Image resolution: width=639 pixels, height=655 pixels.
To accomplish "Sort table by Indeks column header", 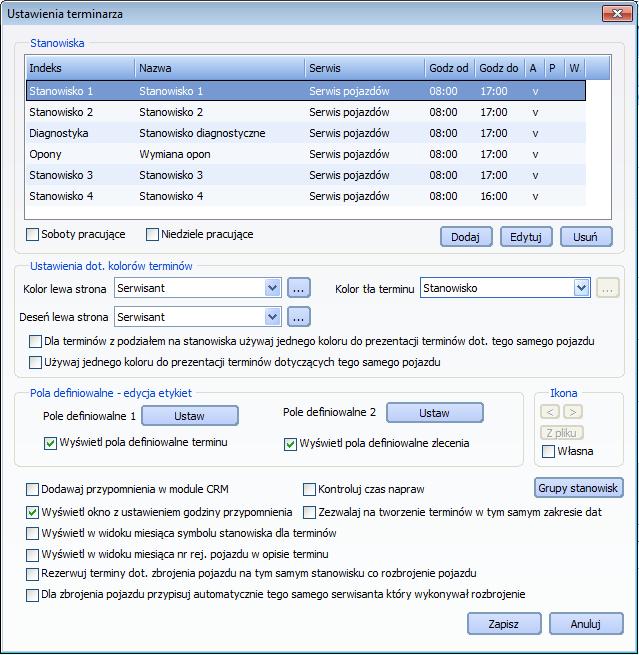I will coord(81,68).
